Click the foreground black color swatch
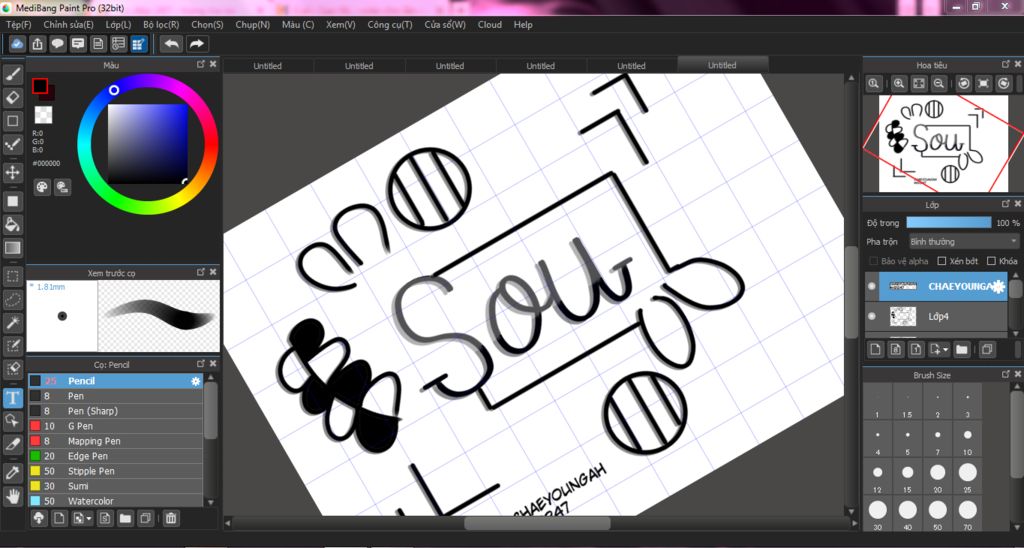 click(40, 86)
